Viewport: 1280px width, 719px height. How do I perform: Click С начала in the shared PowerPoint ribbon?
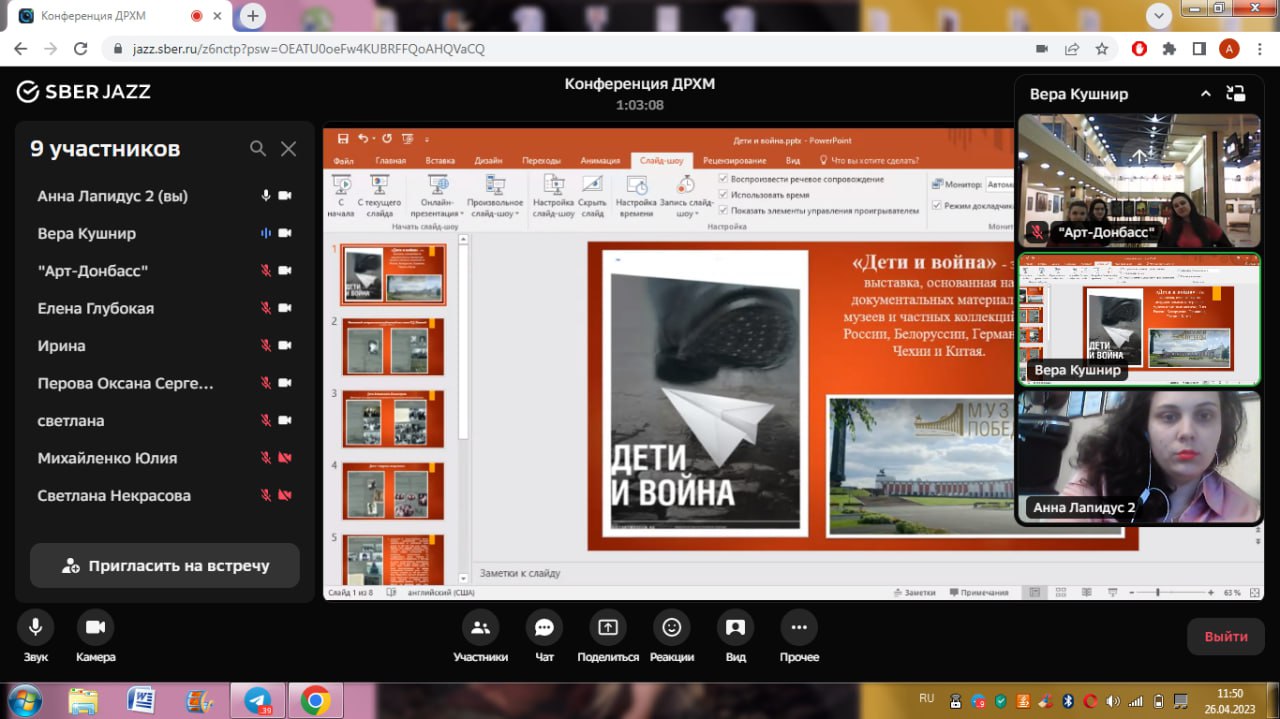[341, 195]
